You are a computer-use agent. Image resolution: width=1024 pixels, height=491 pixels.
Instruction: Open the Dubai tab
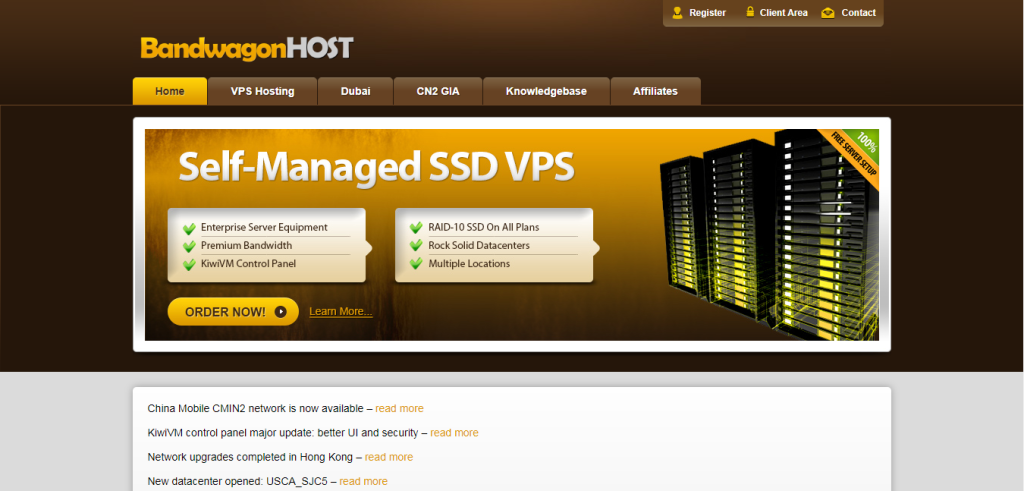click(x=355, y=91)
